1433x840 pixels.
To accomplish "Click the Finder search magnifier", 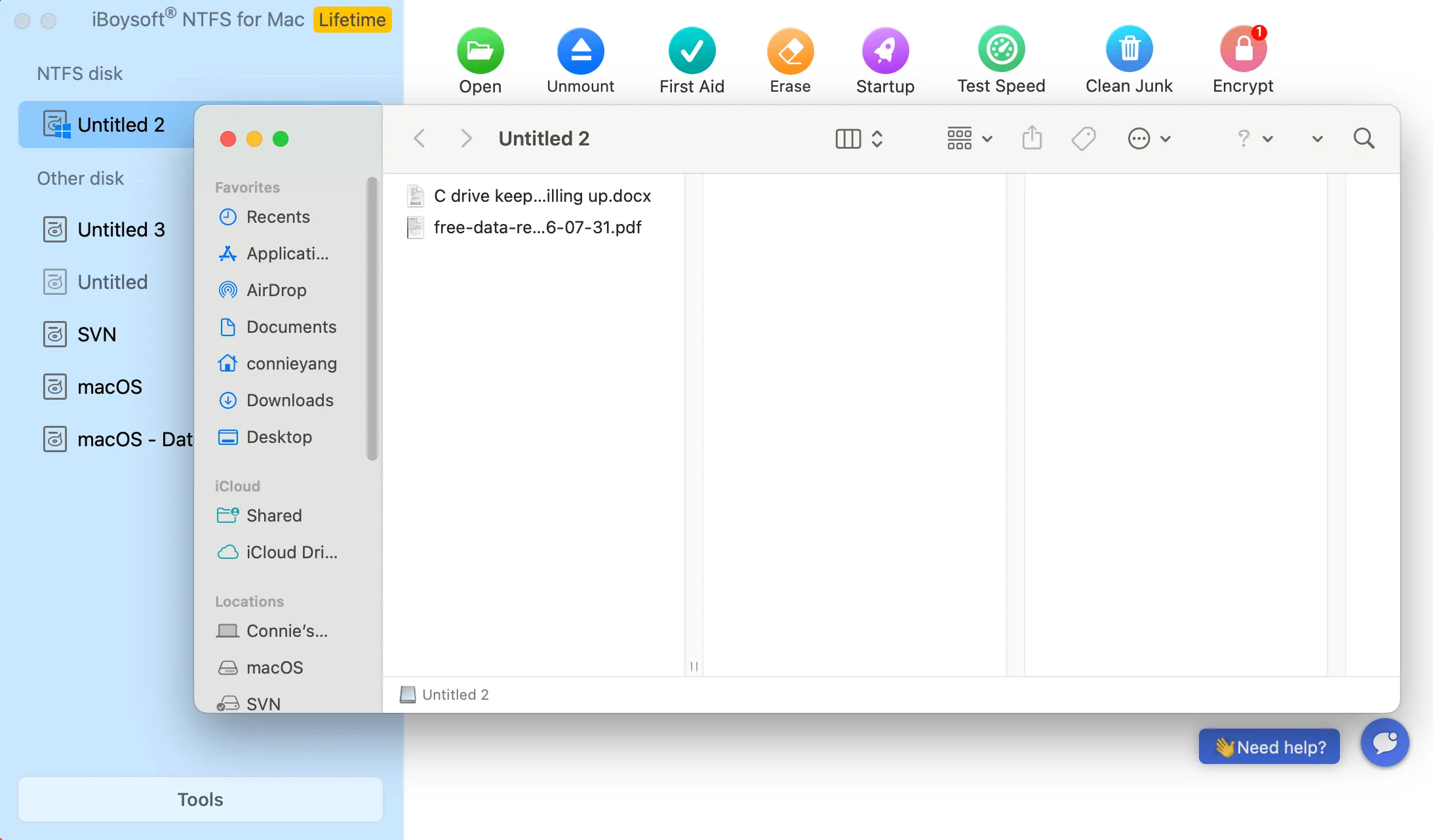I will (x=1364, y=138).
